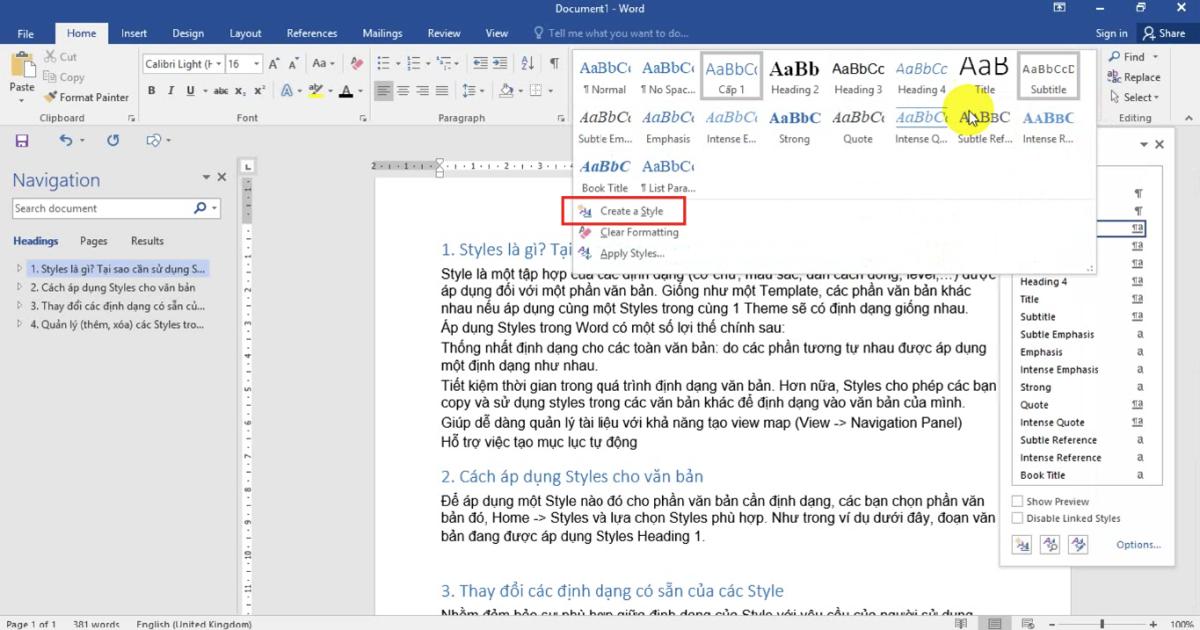1200x630 pixels.
Task: Open the Text Highlight Color dropdown
Action: (330, 90)
